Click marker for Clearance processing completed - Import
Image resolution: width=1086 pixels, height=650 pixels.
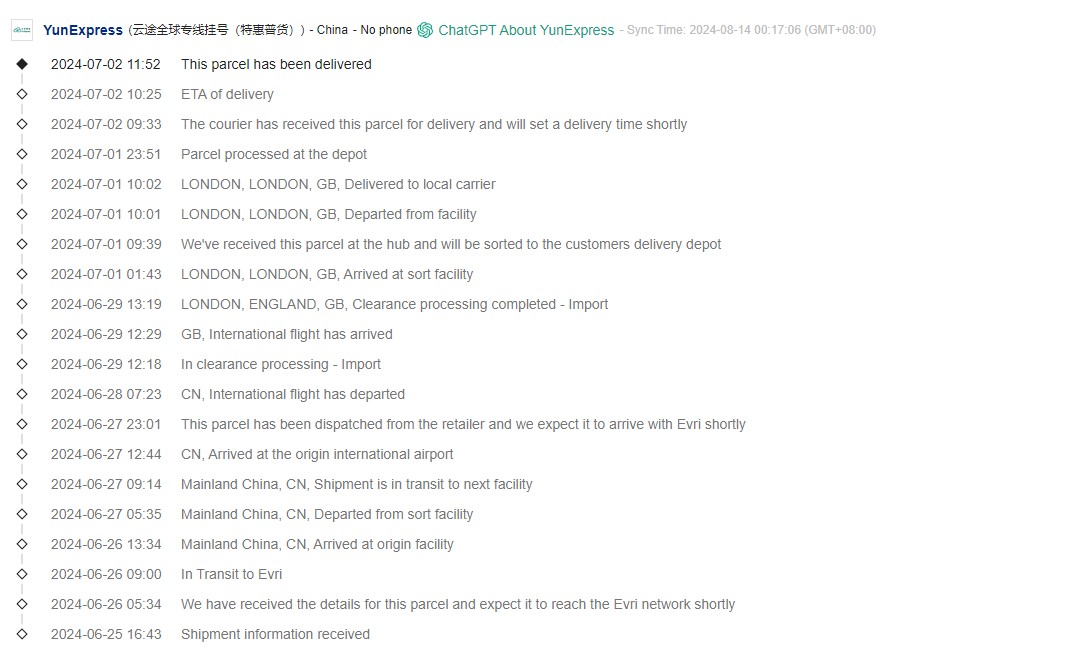(22, 304)
